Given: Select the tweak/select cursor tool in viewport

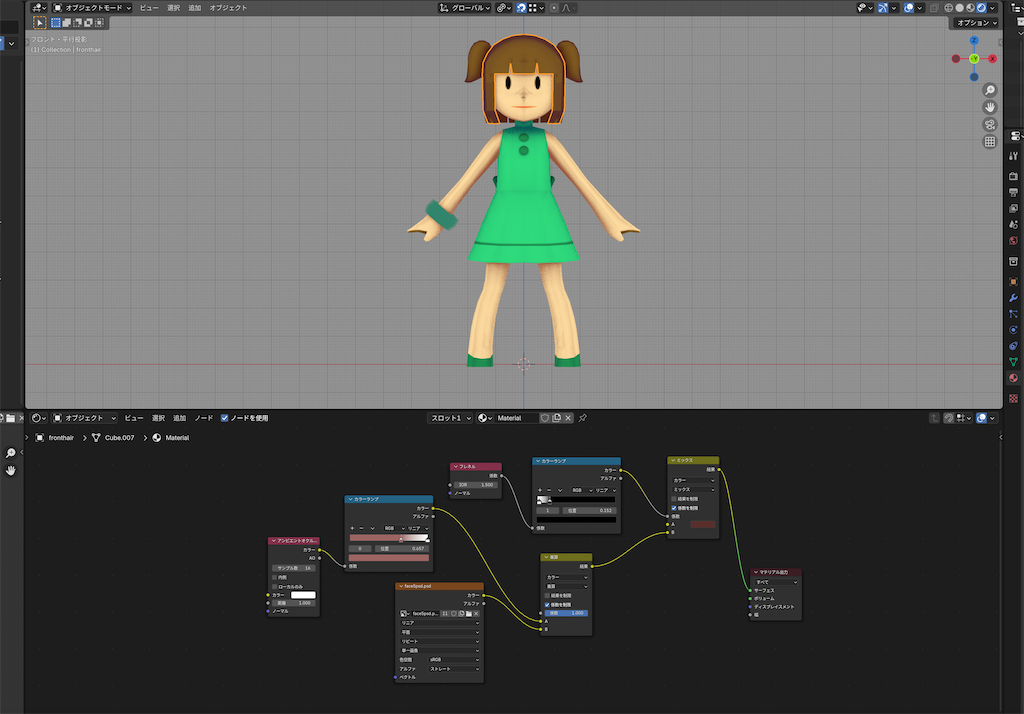Looking at the screenshot, I should [x=40, y=23].
